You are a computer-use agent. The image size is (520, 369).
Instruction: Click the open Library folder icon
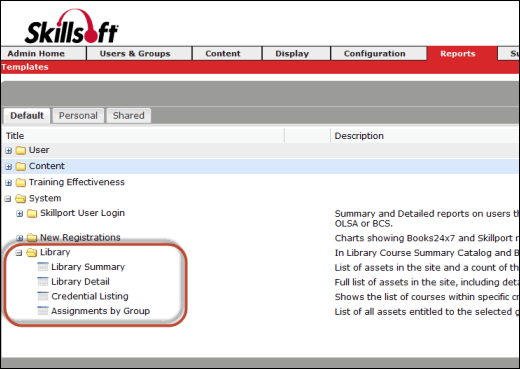32,253
